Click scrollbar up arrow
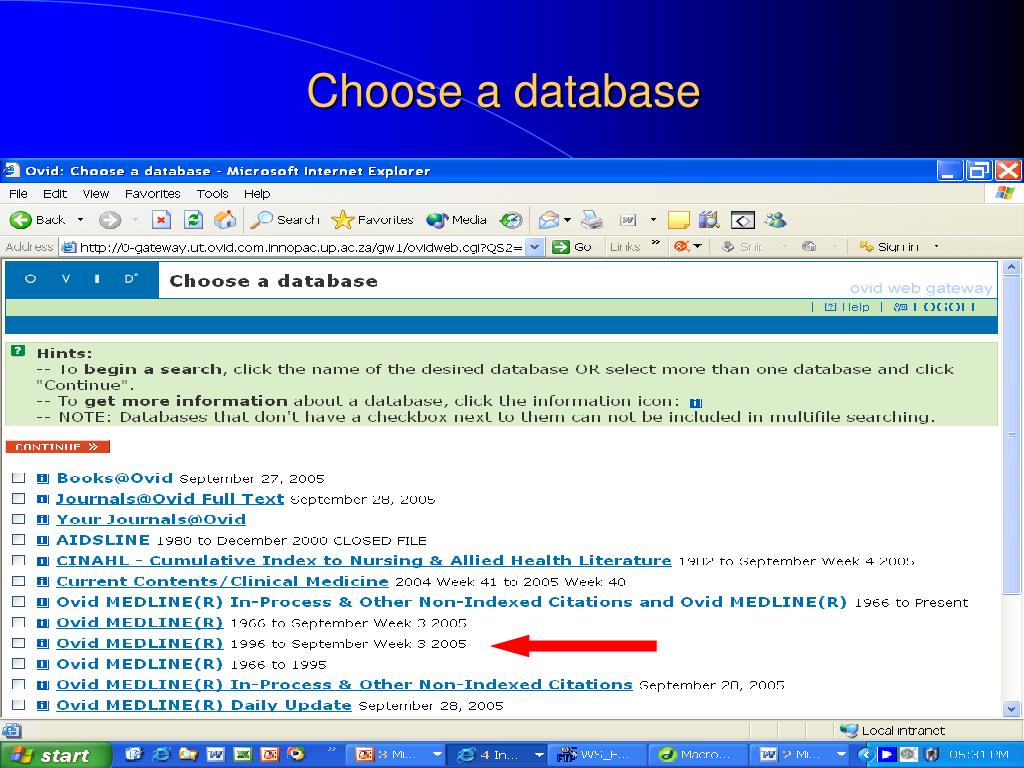 (1011, 267)
